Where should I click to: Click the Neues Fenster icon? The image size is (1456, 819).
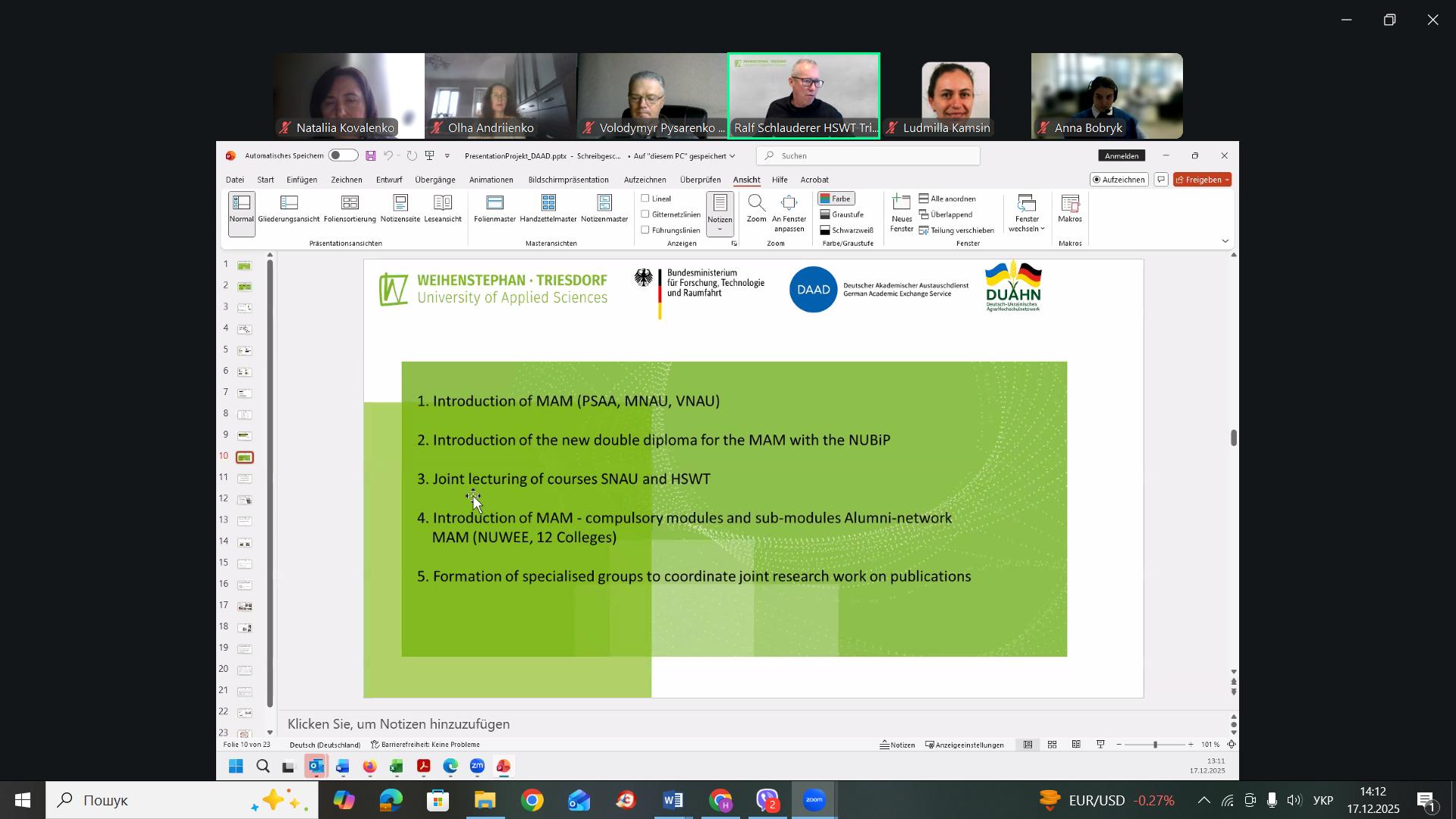(x=902, y=203)
